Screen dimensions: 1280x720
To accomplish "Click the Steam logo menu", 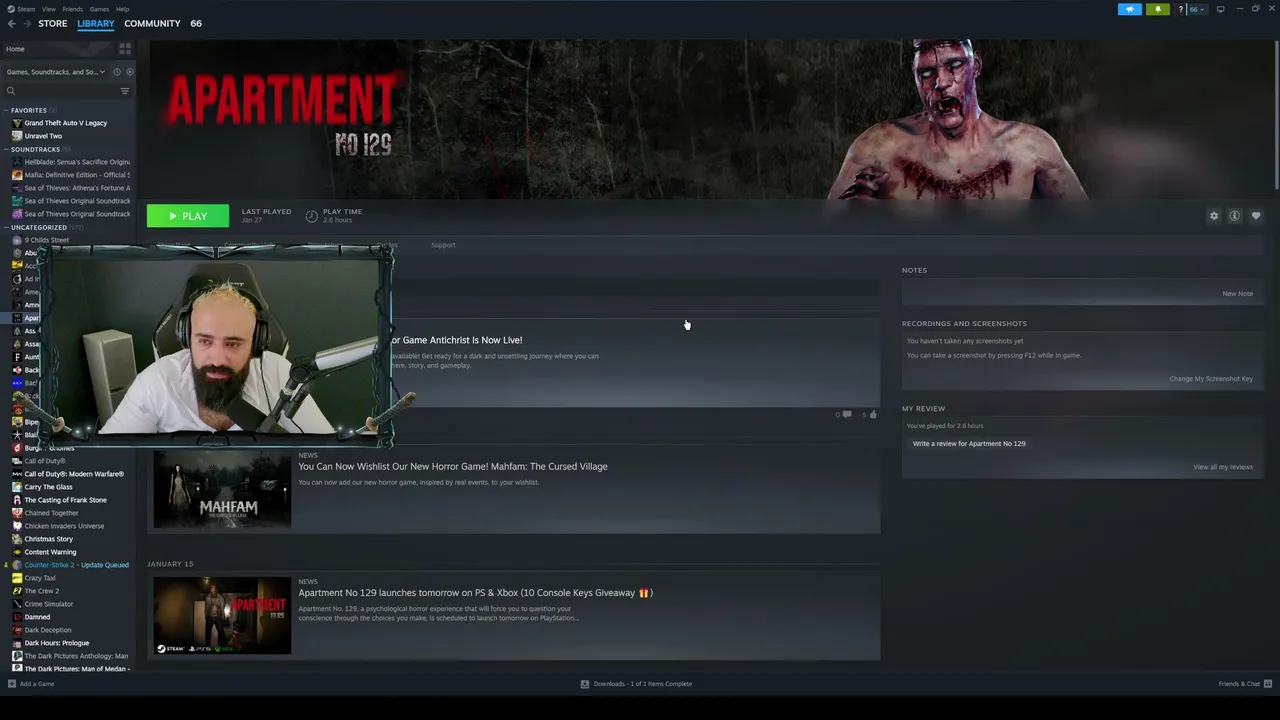I will point(10,9).
